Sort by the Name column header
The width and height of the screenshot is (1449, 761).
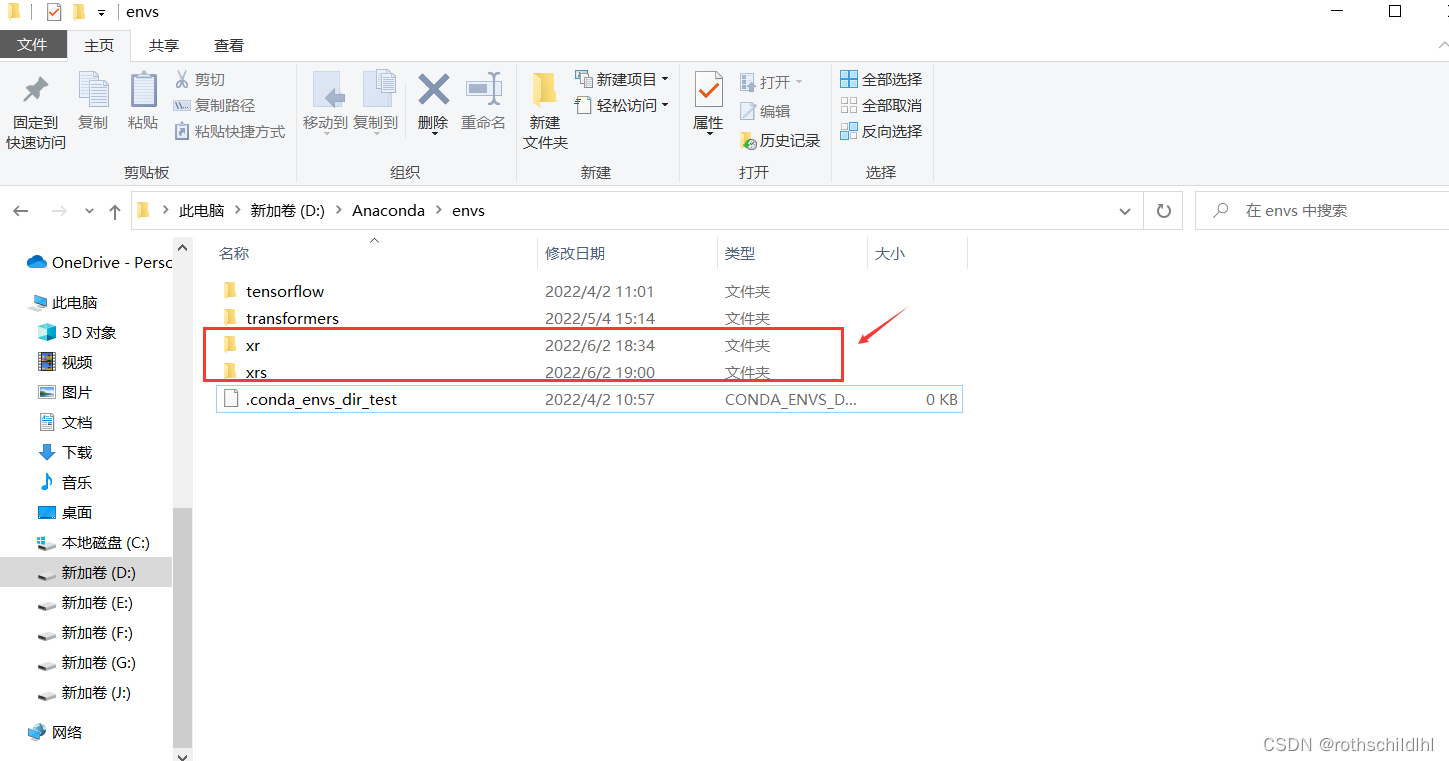[x=375, y=254]
